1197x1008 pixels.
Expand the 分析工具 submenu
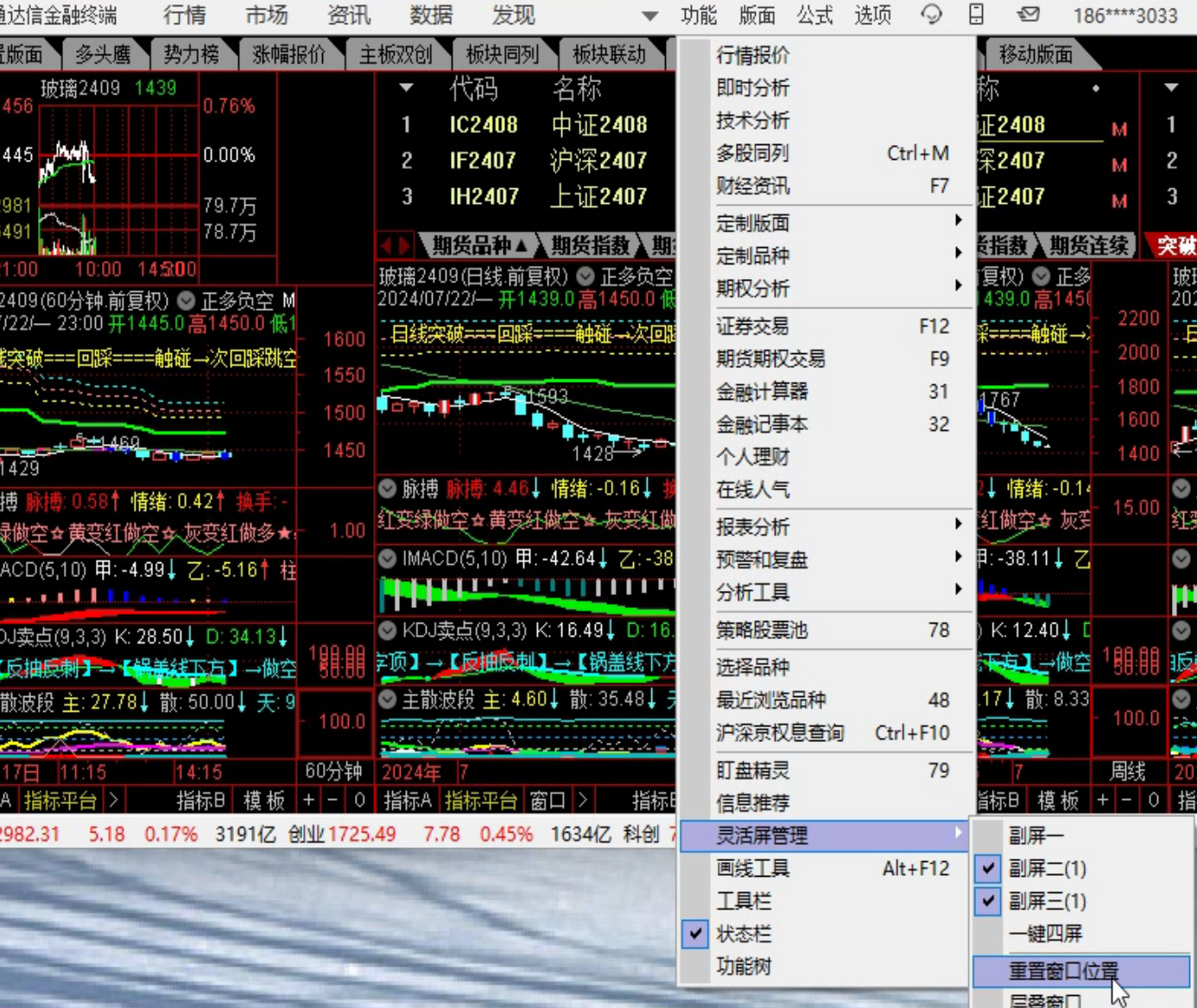(825, 593)
